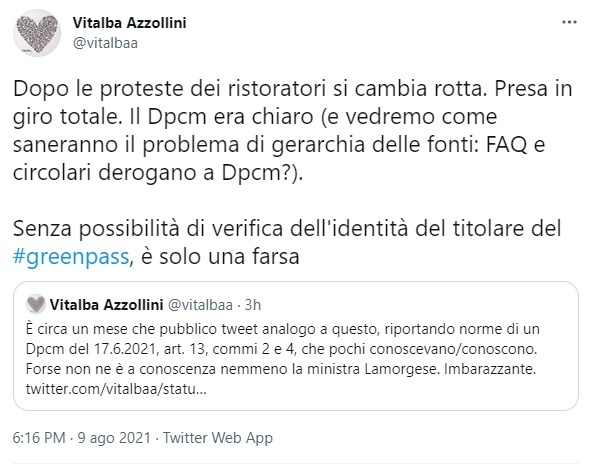Click the 6:16 PM timestamp

pyautogui.click(x=39, y=438)
